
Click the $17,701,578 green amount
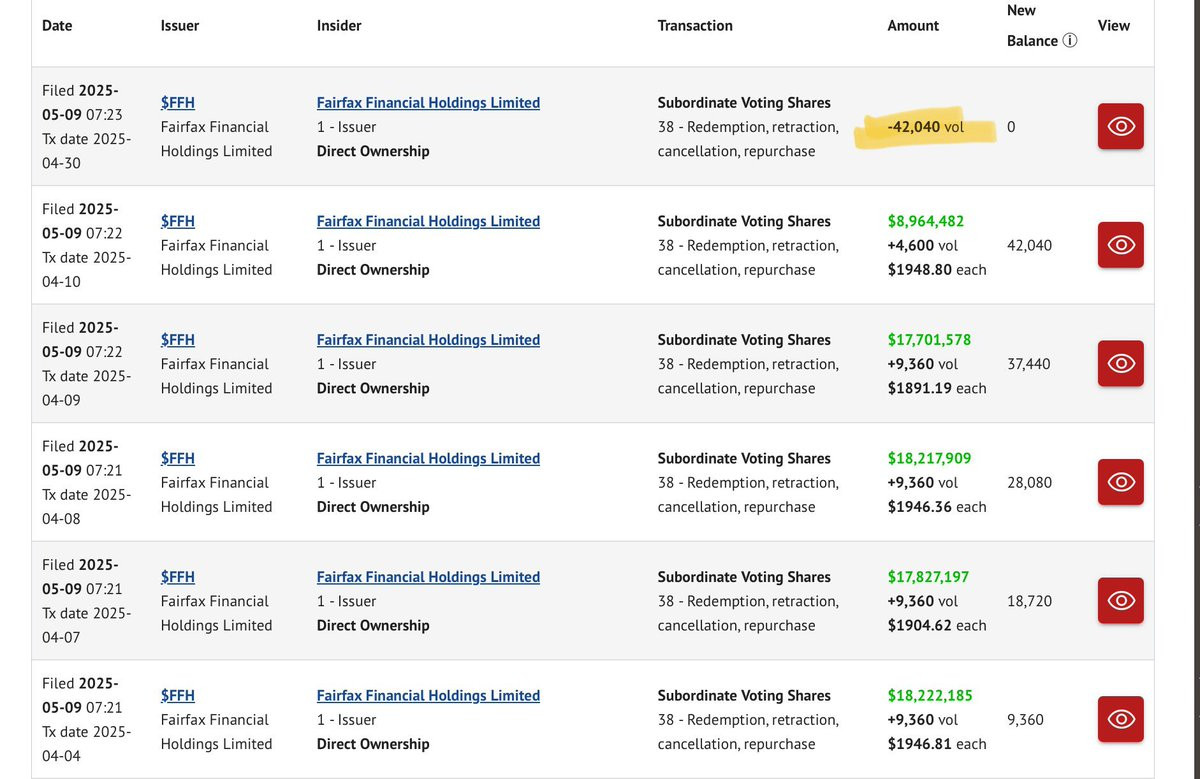929,340
